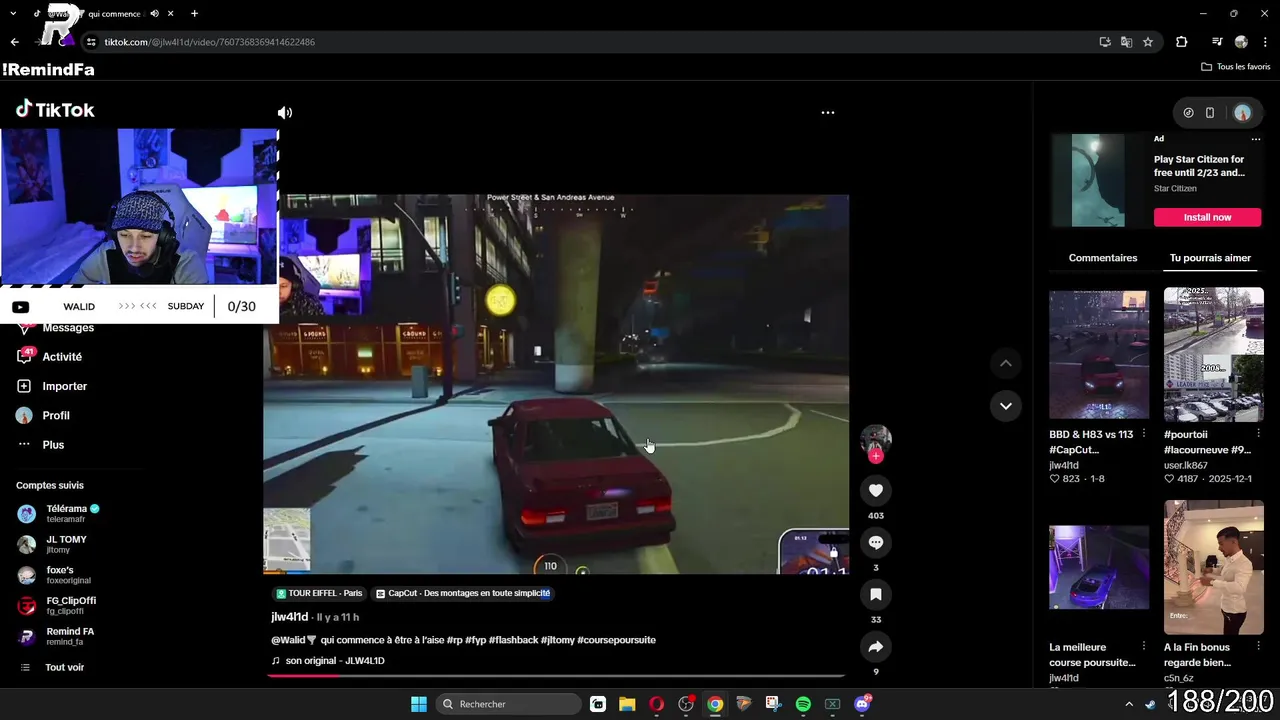This screenshot has width=1280, height=720.
Task: Open Tous les favoris bookmarks folder
Action: point(1235,67)
